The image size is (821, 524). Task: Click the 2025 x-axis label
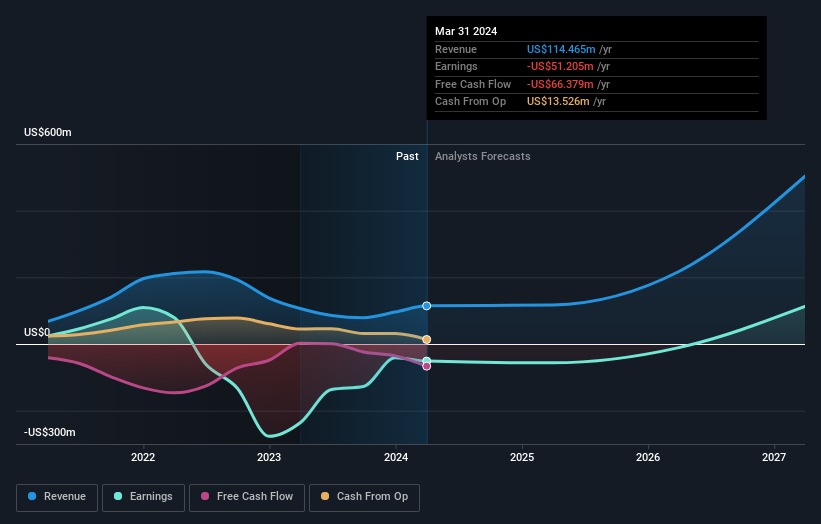tap(522, 457)
